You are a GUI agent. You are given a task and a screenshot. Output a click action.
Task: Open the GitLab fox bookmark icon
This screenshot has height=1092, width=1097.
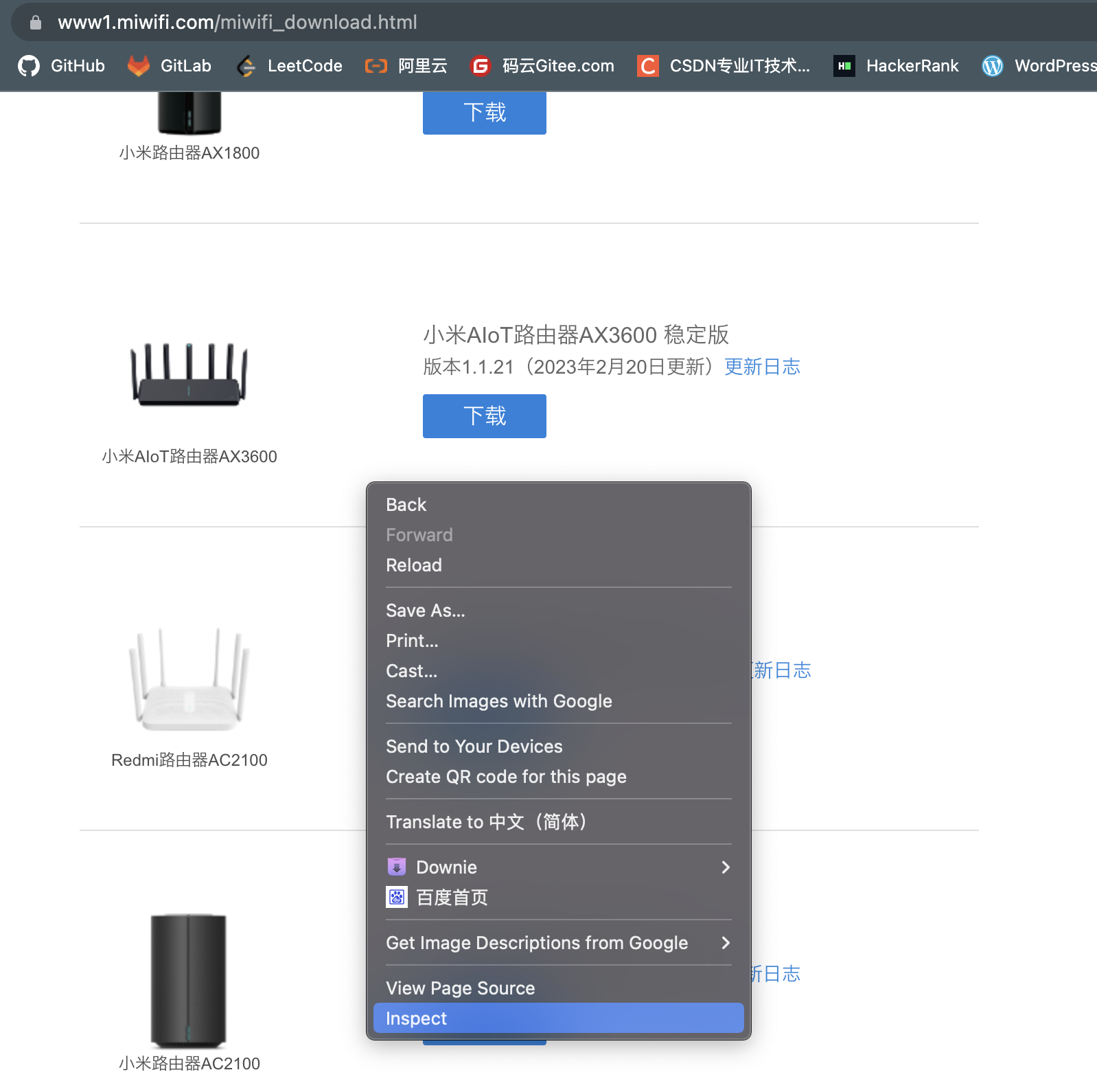pos(139,66)
